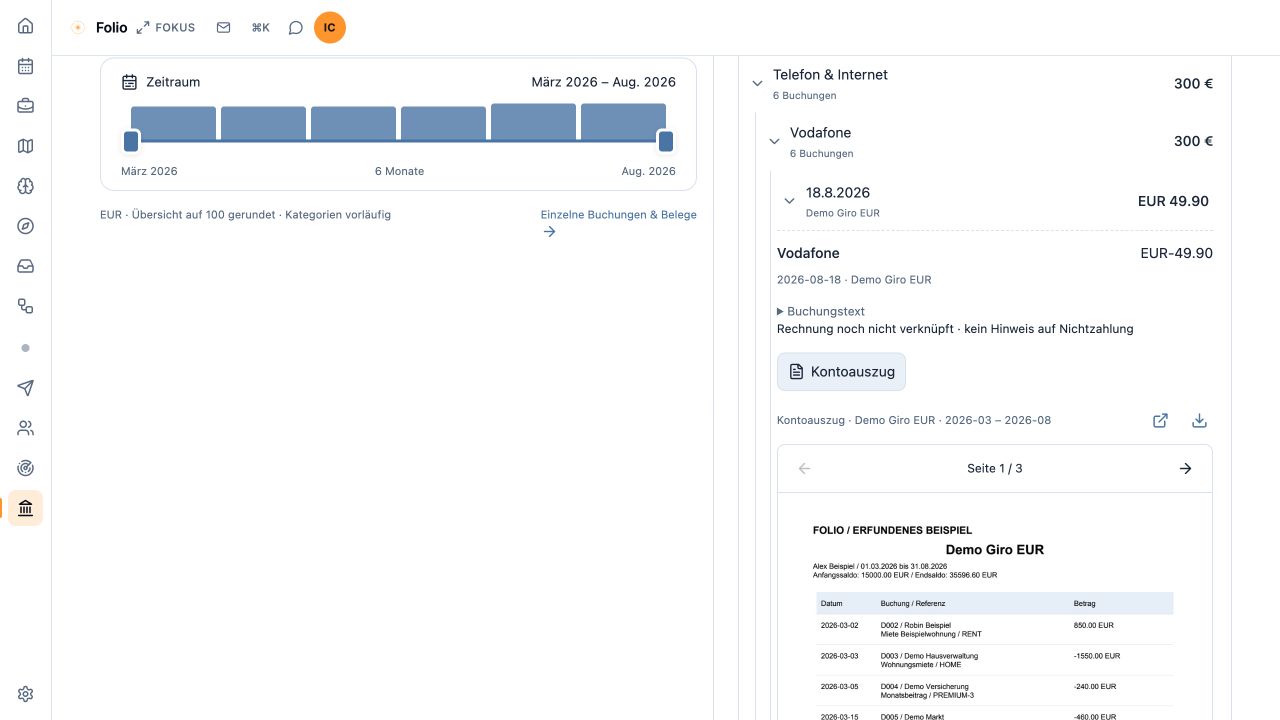Open the Home icon in the sidebar

26,26
